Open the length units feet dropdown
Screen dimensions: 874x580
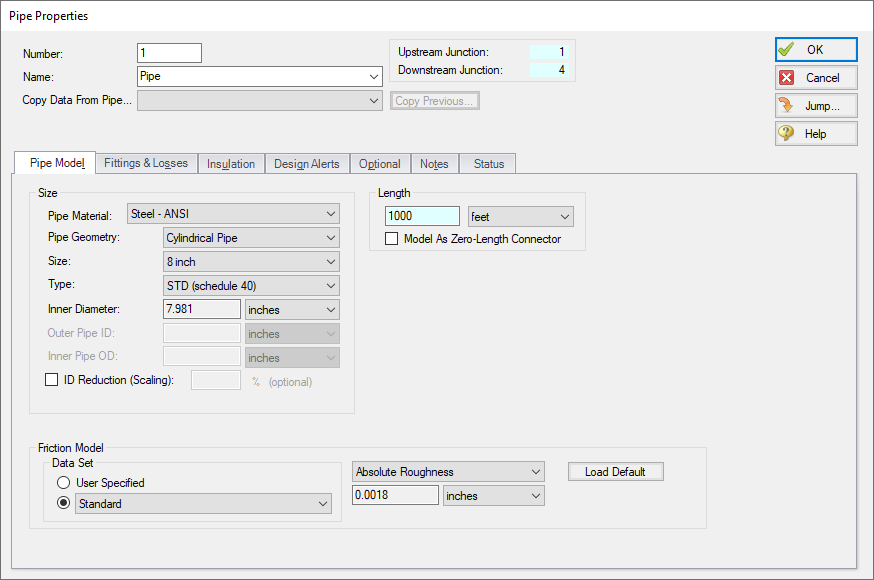coord(520,217)
